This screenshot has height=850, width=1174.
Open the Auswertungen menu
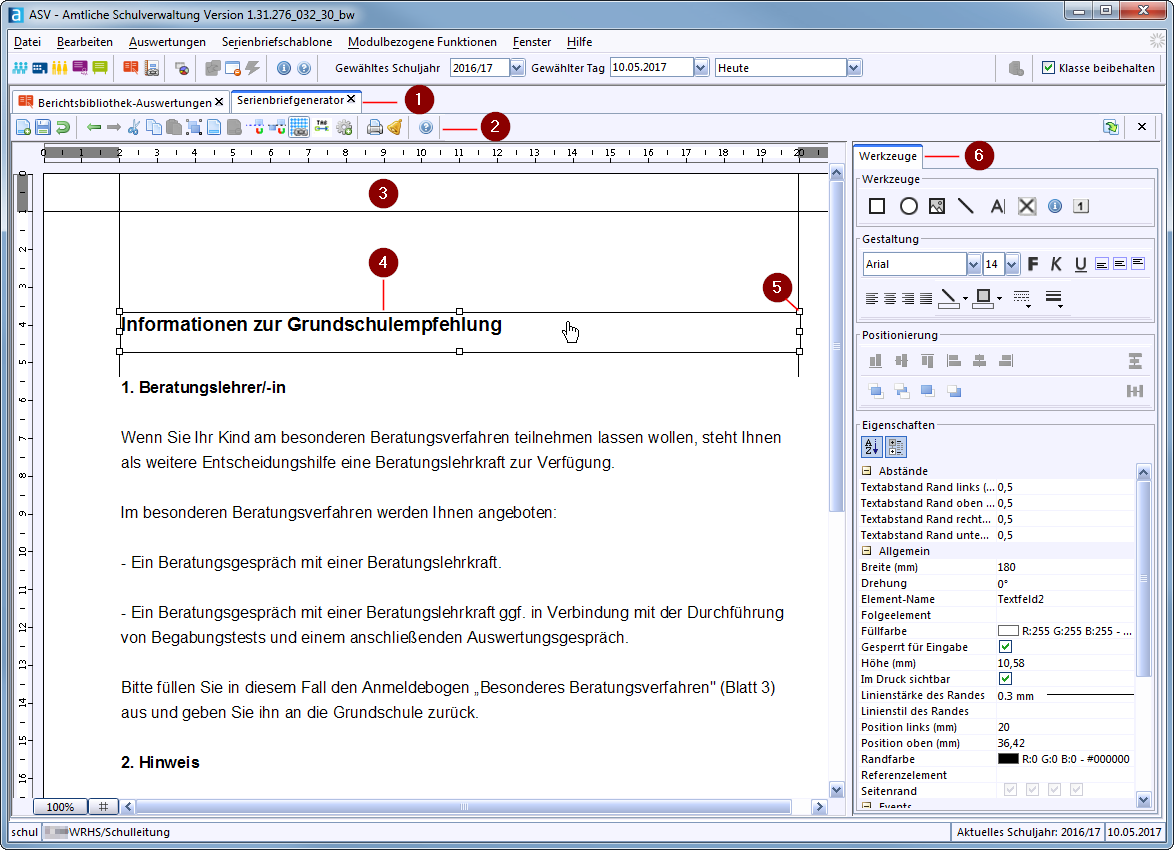pos(167,42)
